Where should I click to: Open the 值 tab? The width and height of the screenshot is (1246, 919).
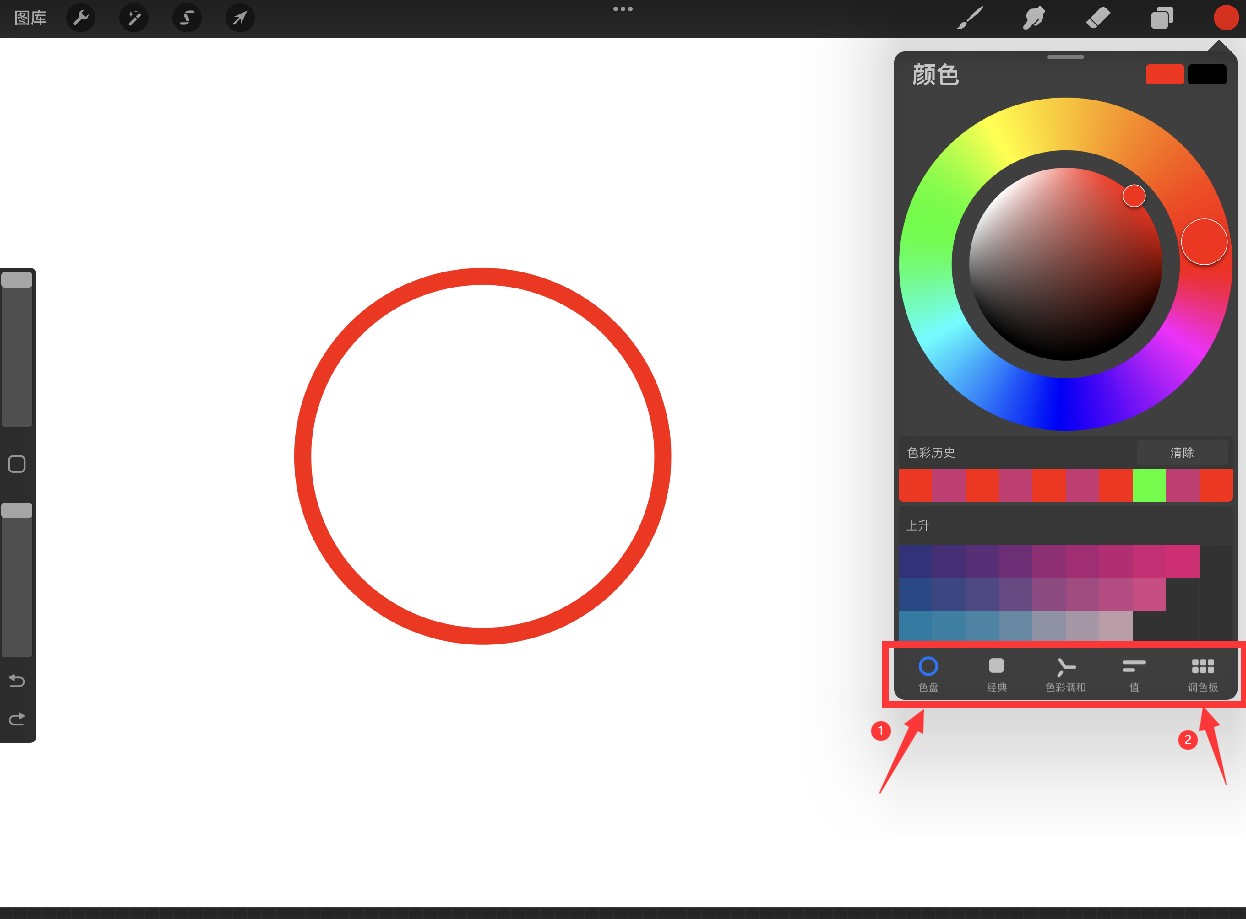pos(1134,674)
